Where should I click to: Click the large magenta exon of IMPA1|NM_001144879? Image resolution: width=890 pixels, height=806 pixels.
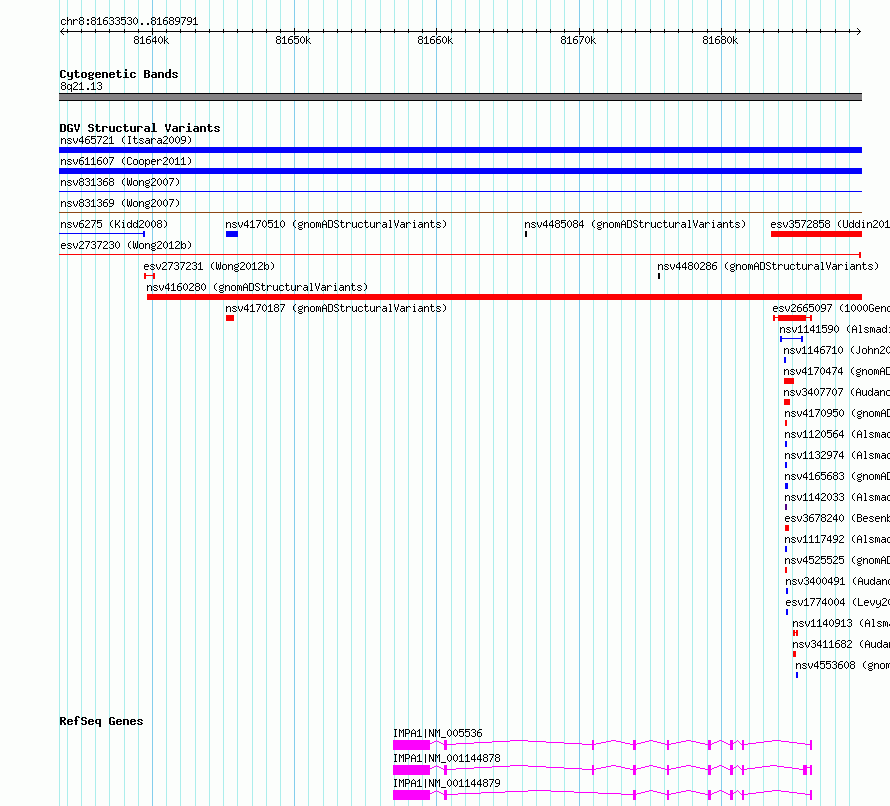click(x=412, y=795)
